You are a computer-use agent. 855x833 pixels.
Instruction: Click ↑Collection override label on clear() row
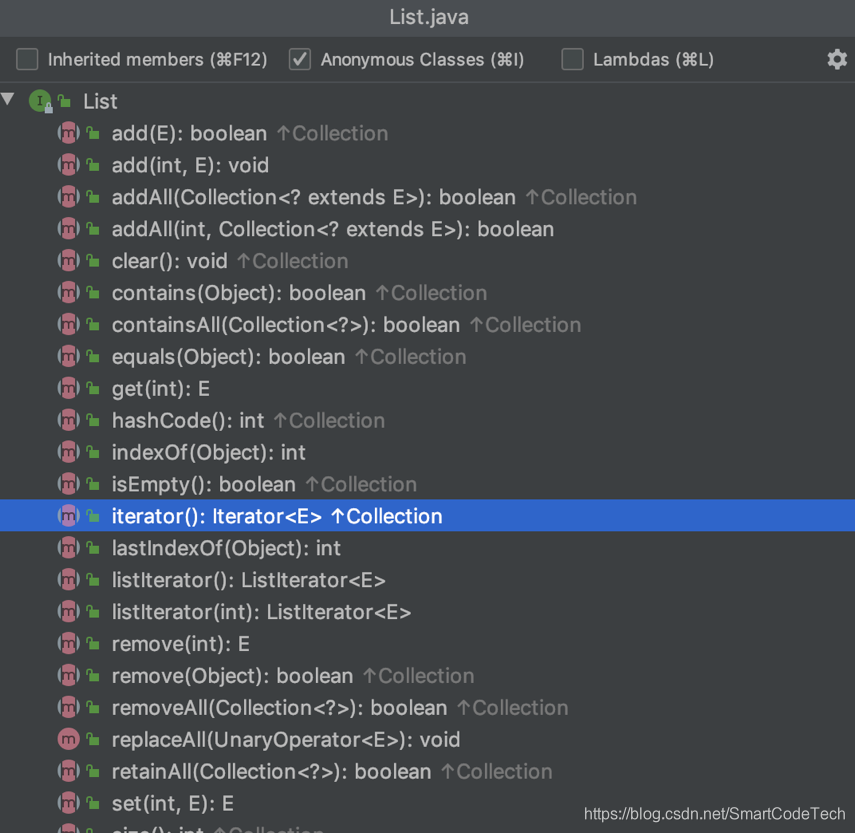tap(293, 261)
